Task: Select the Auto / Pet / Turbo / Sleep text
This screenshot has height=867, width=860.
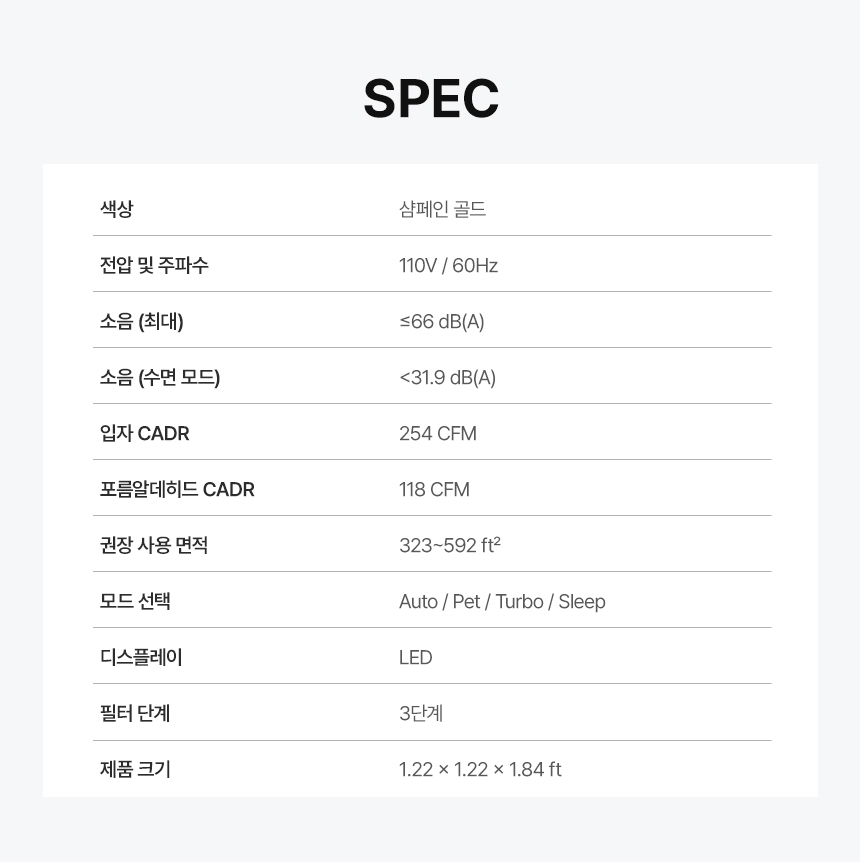Action: pos(502,601)
